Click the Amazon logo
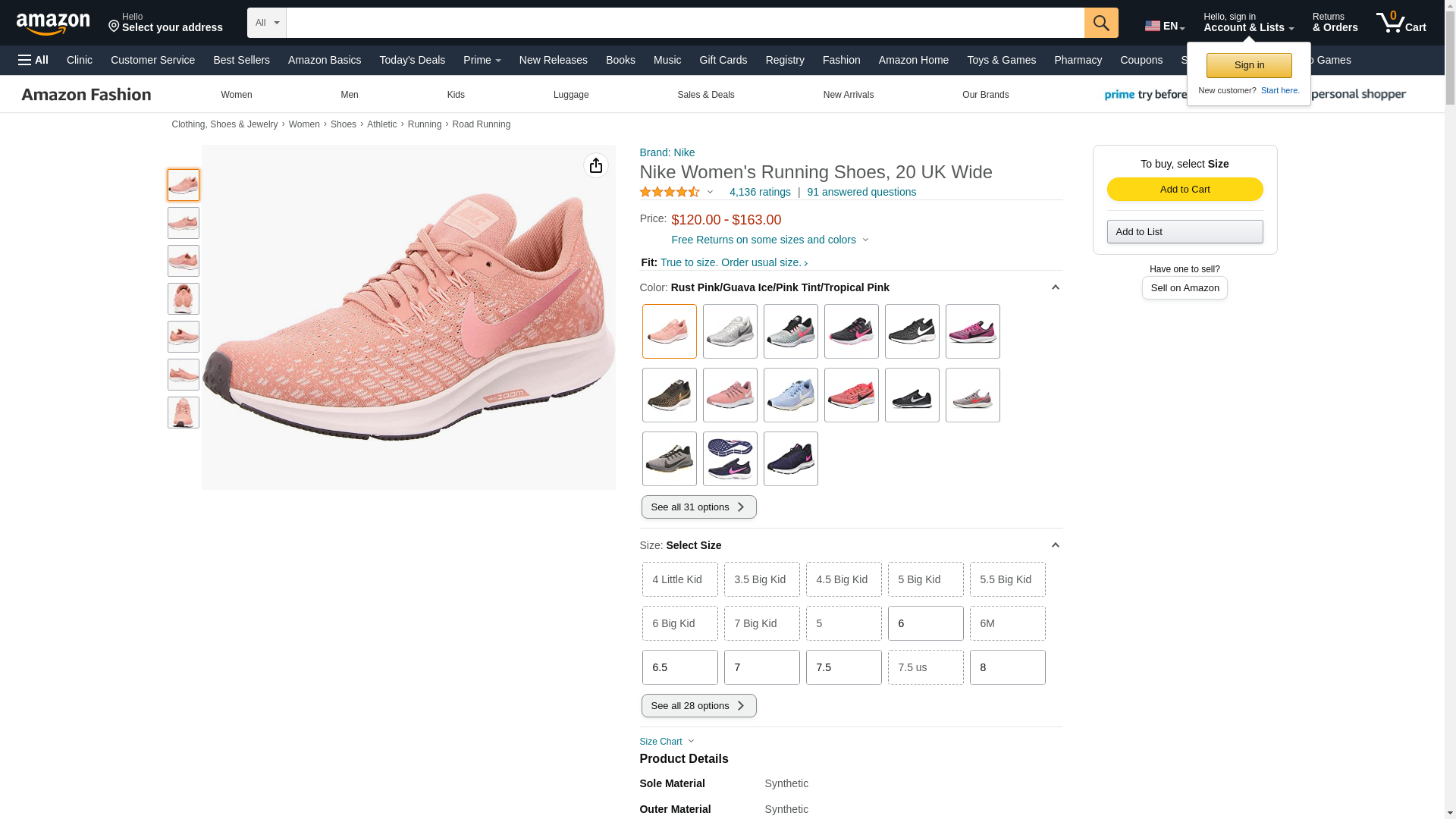The height and width of the screenshot is (819, 1456). [53, 24]
